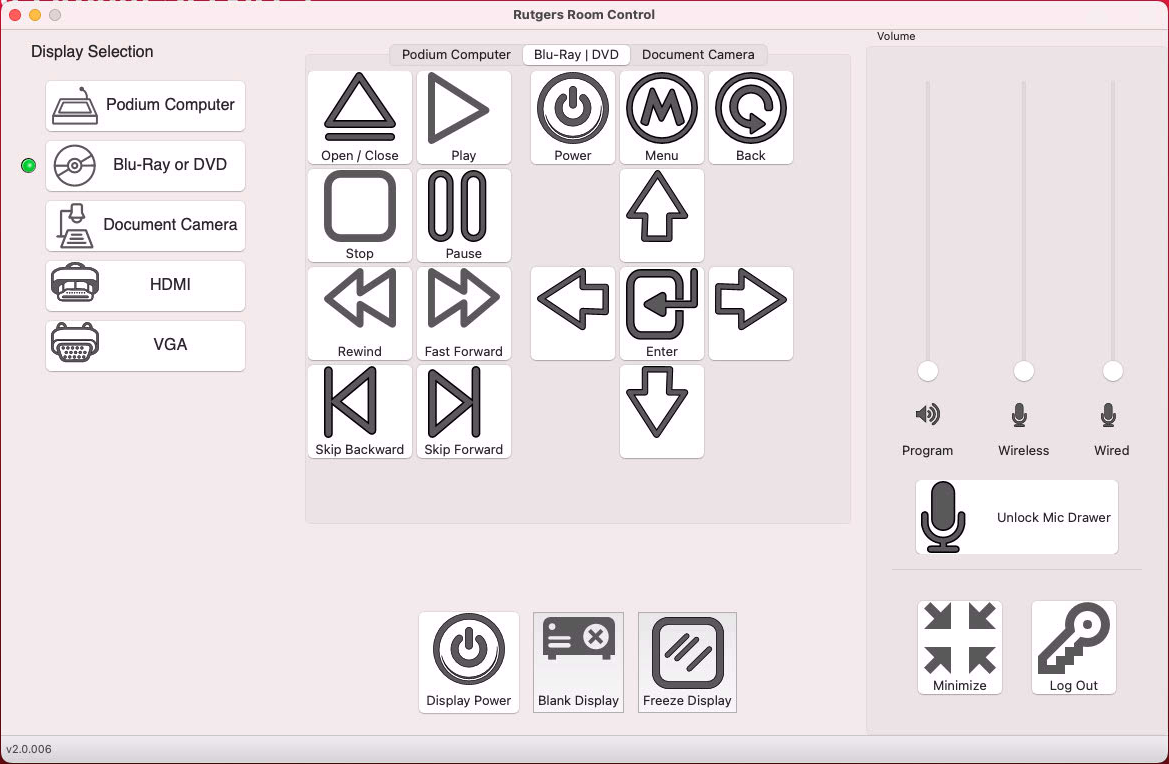
Task: Click the Log Out key icon
Action: click(1073, 640)
